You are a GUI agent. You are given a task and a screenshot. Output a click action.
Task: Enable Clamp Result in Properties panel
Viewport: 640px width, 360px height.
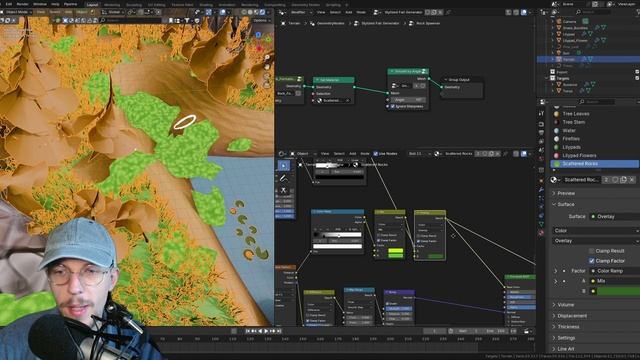(x=591, y=251)
